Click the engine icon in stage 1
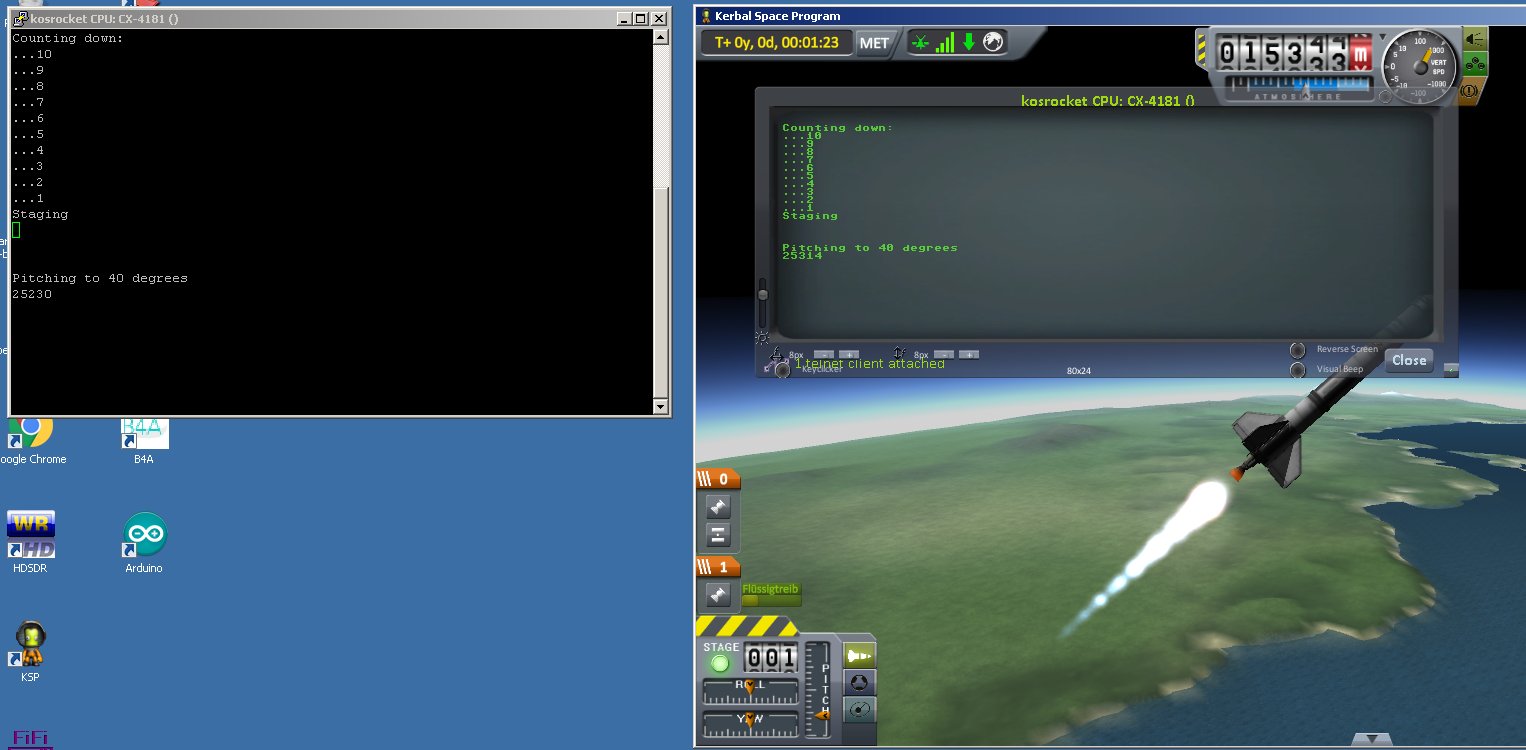 coord(718,595)
